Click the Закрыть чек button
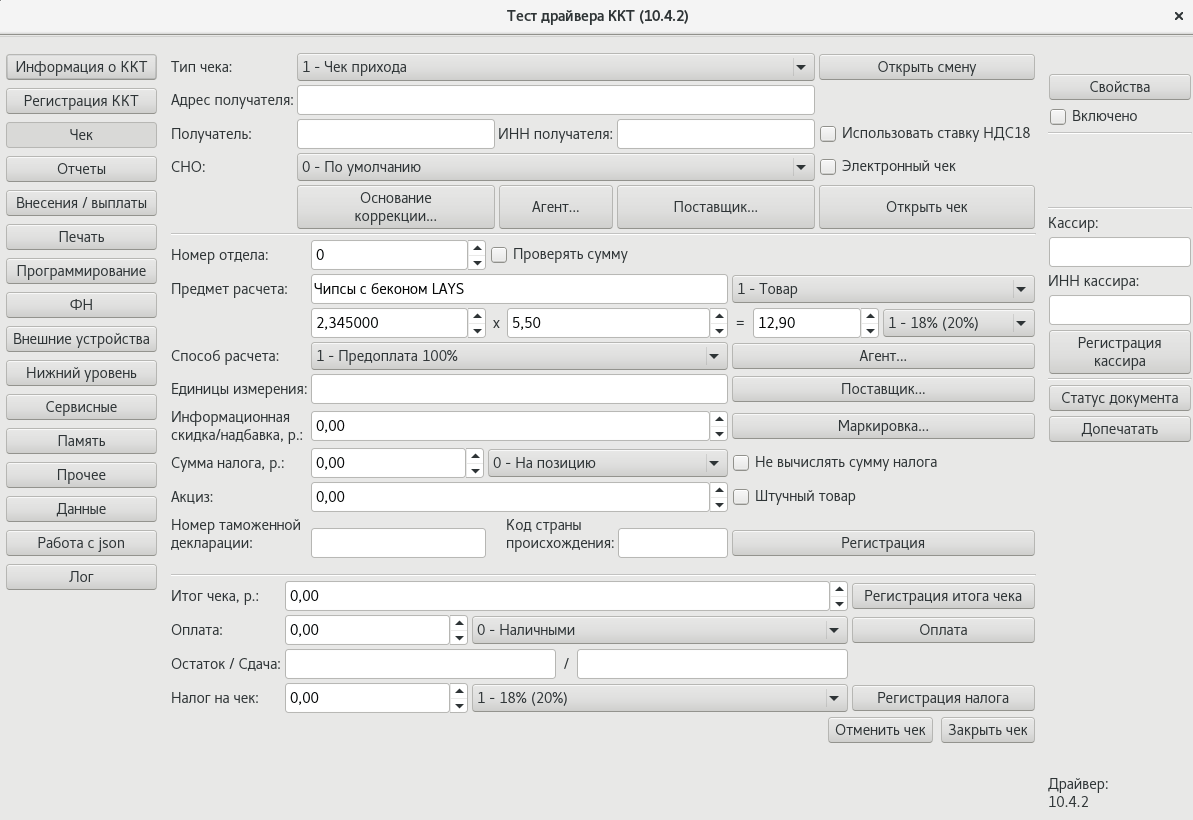The height and width of the screenshot is (820, 1193). click(987, 730)
